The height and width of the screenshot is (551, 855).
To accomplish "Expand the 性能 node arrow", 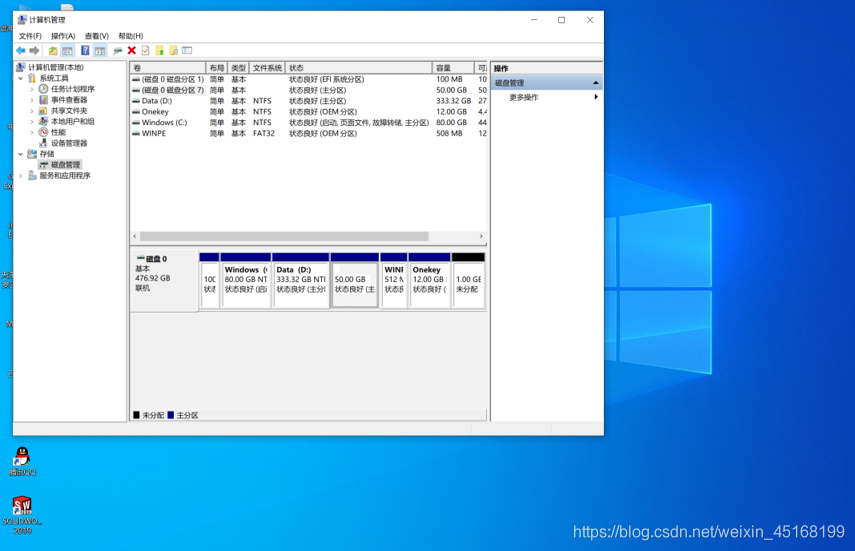I will 32,132.
